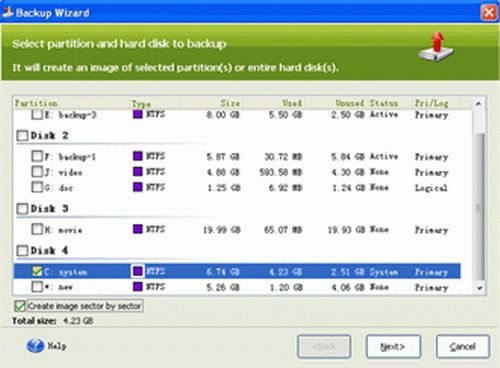This screenshot has width=500, height=368.
Task: Click the Next button
Action: tap(393, 347)
